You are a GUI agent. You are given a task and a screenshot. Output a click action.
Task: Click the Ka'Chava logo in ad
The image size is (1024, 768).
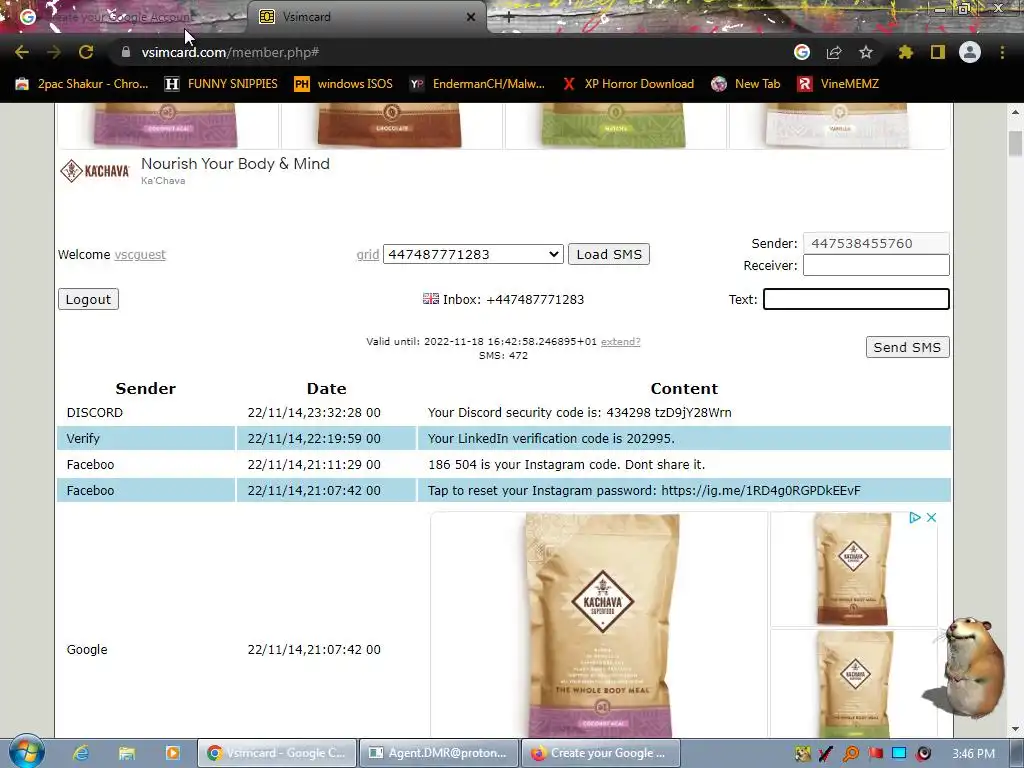click(95, 171)
